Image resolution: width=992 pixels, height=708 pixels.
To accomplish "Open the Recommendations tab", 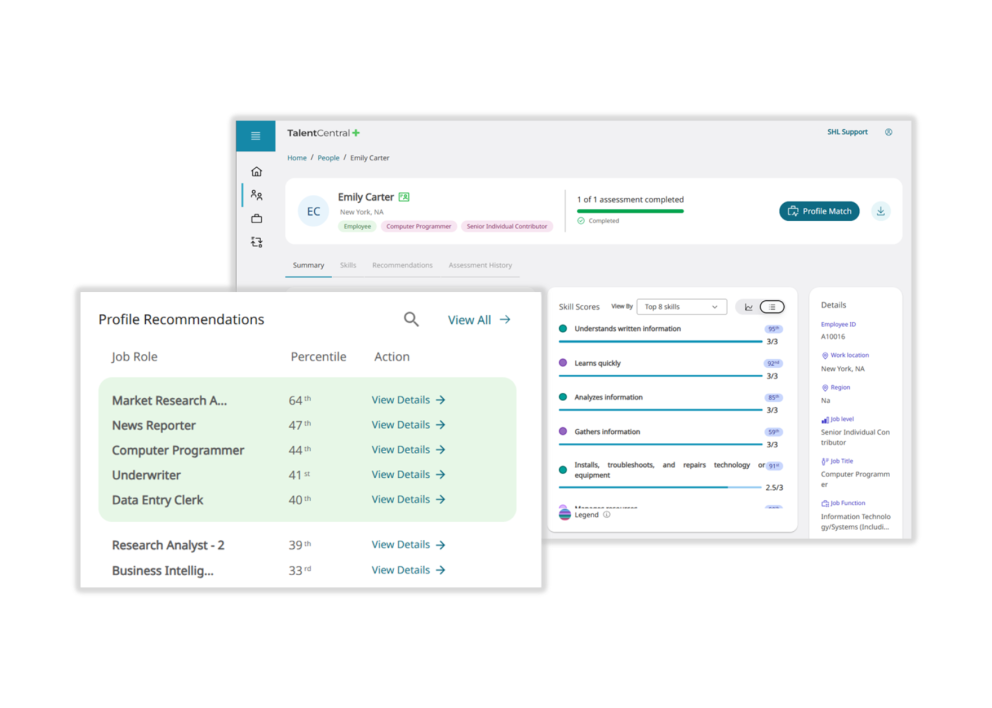I will click(402, 265).
